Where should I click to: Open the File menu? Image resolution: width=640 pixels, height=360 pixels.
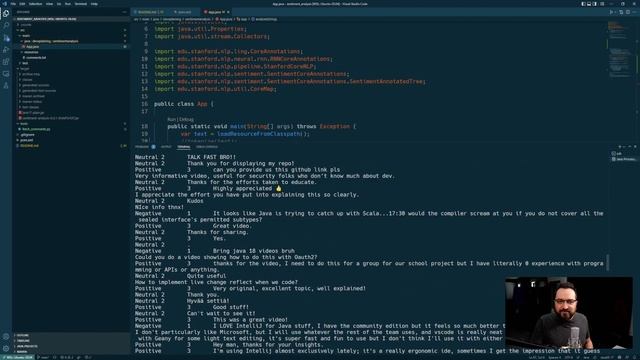pyautogui.click(x=13, y=4)
